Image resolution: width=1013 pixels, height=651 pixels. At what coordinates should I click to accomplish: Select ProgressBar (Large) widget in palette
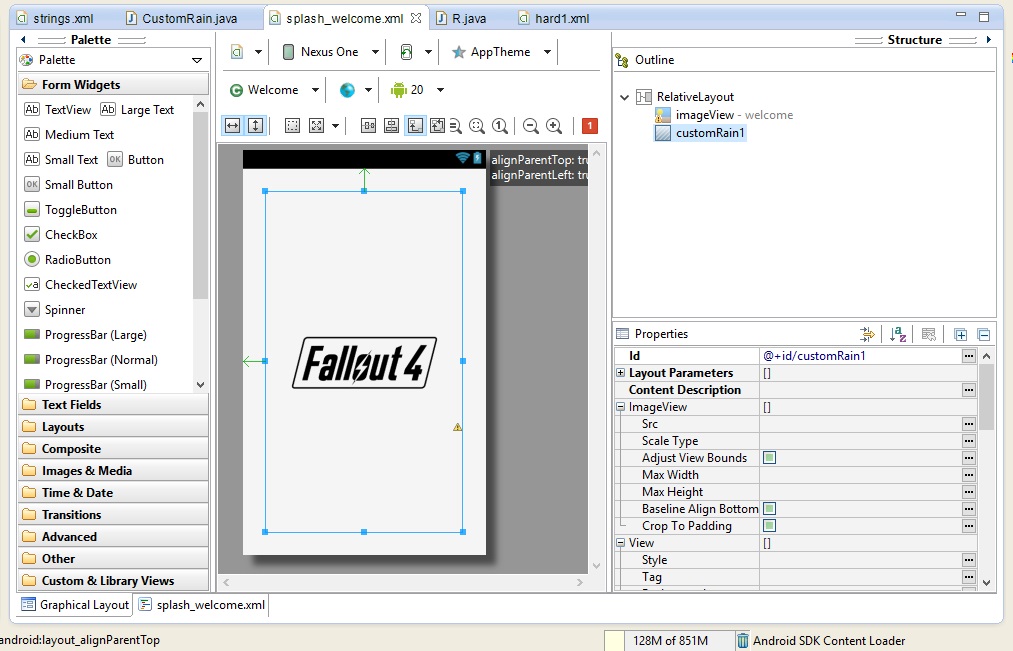[x=85, y=335]
